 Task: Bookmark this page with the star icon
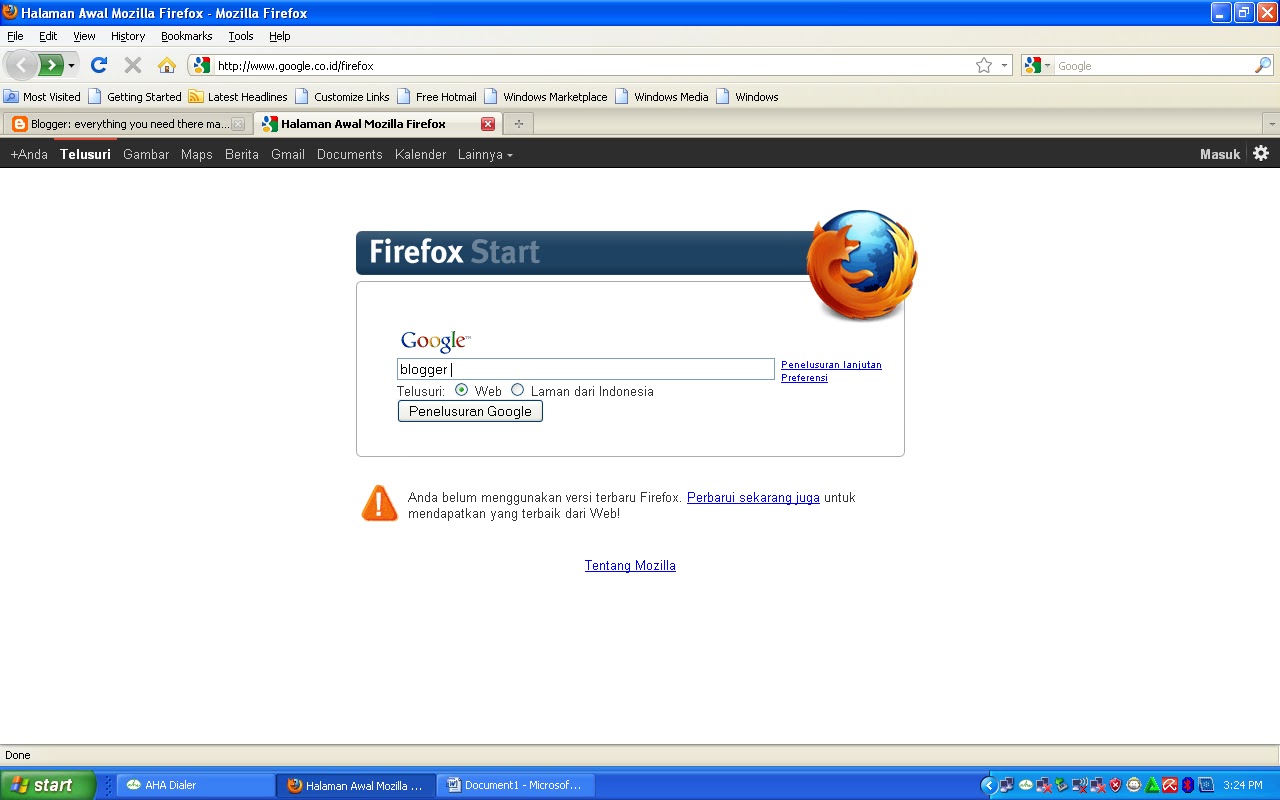984,66
